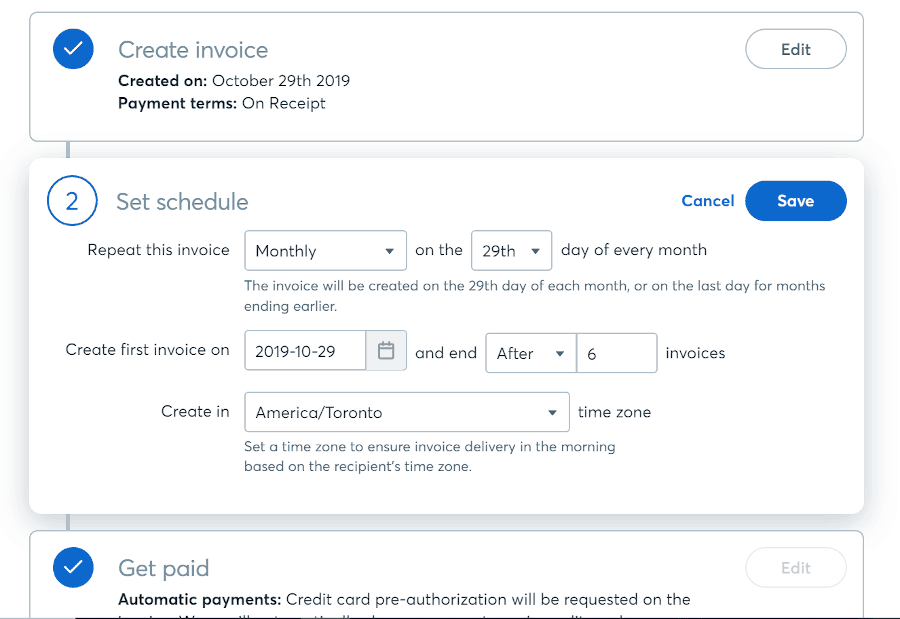Open the America/Toronto time zone dropdown
The width and height of the screenshot is (900, 619).
(x=407, y=412)
